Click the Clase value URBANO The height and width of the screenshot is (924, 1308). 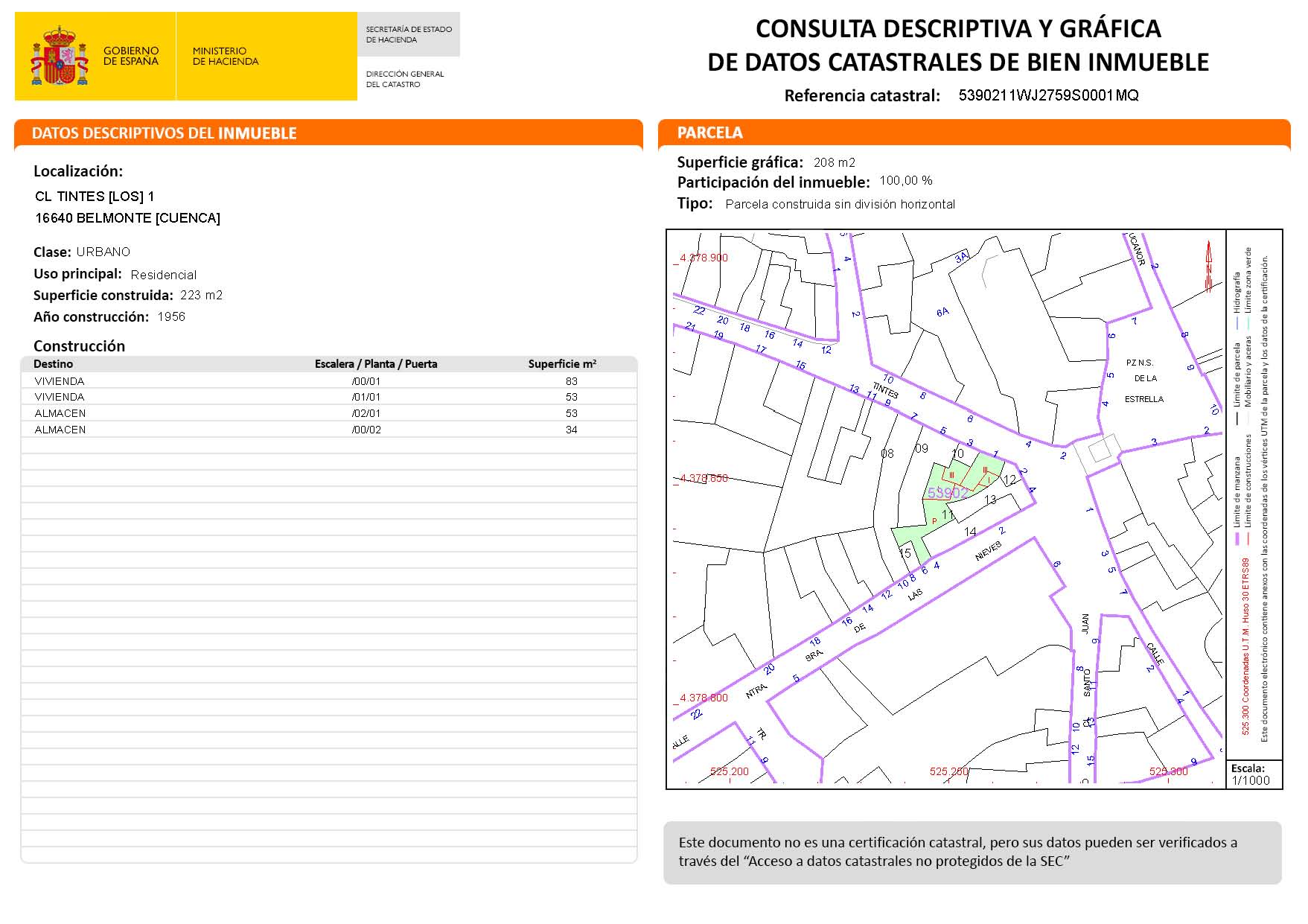(x=103, y=252)
